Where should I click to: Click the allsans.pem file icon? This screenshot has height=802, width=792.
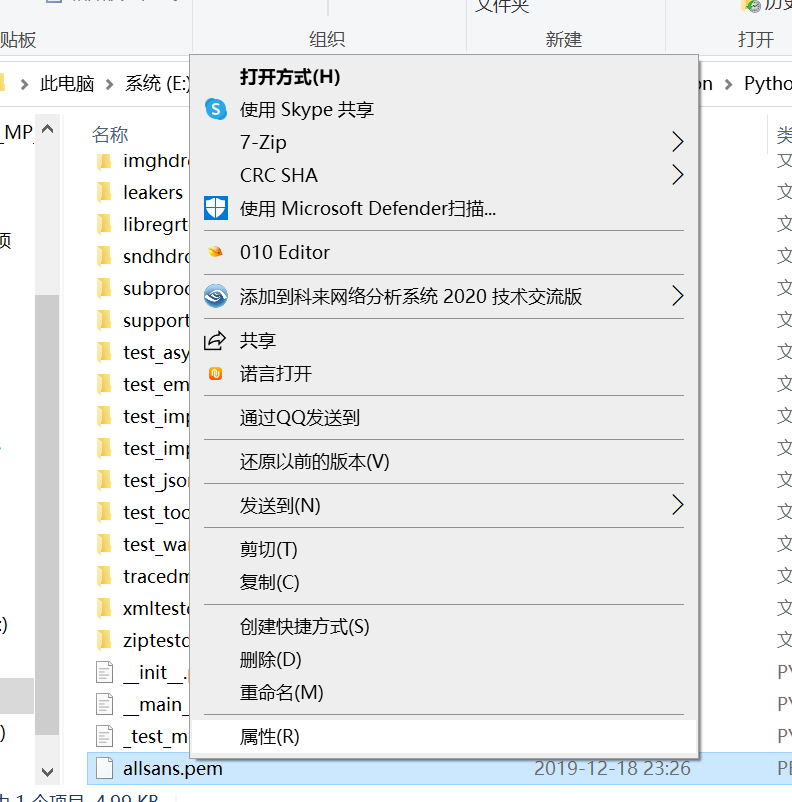[104, 768]
